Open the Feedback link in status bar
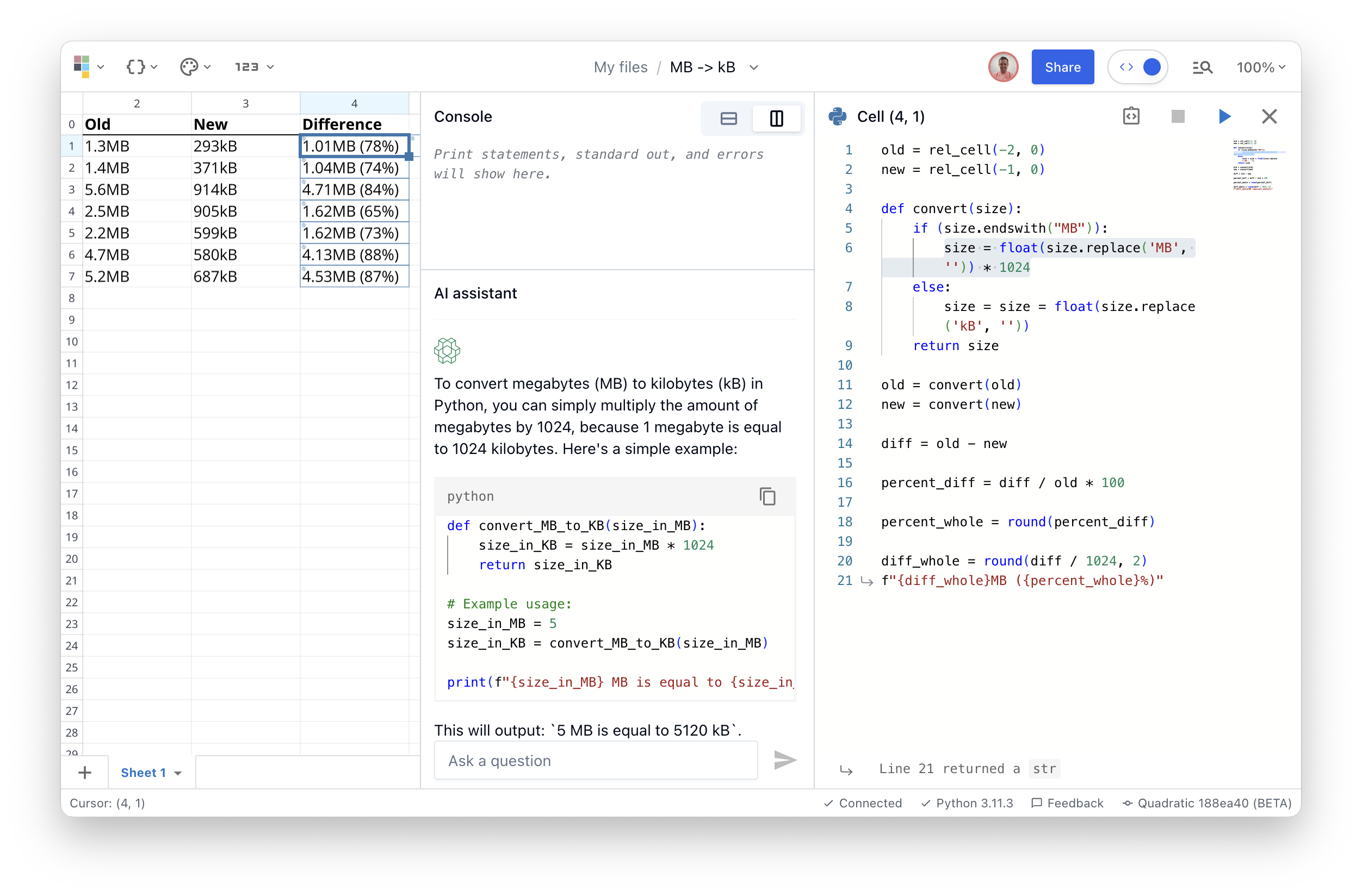1362x896 pixels. 1067,802
